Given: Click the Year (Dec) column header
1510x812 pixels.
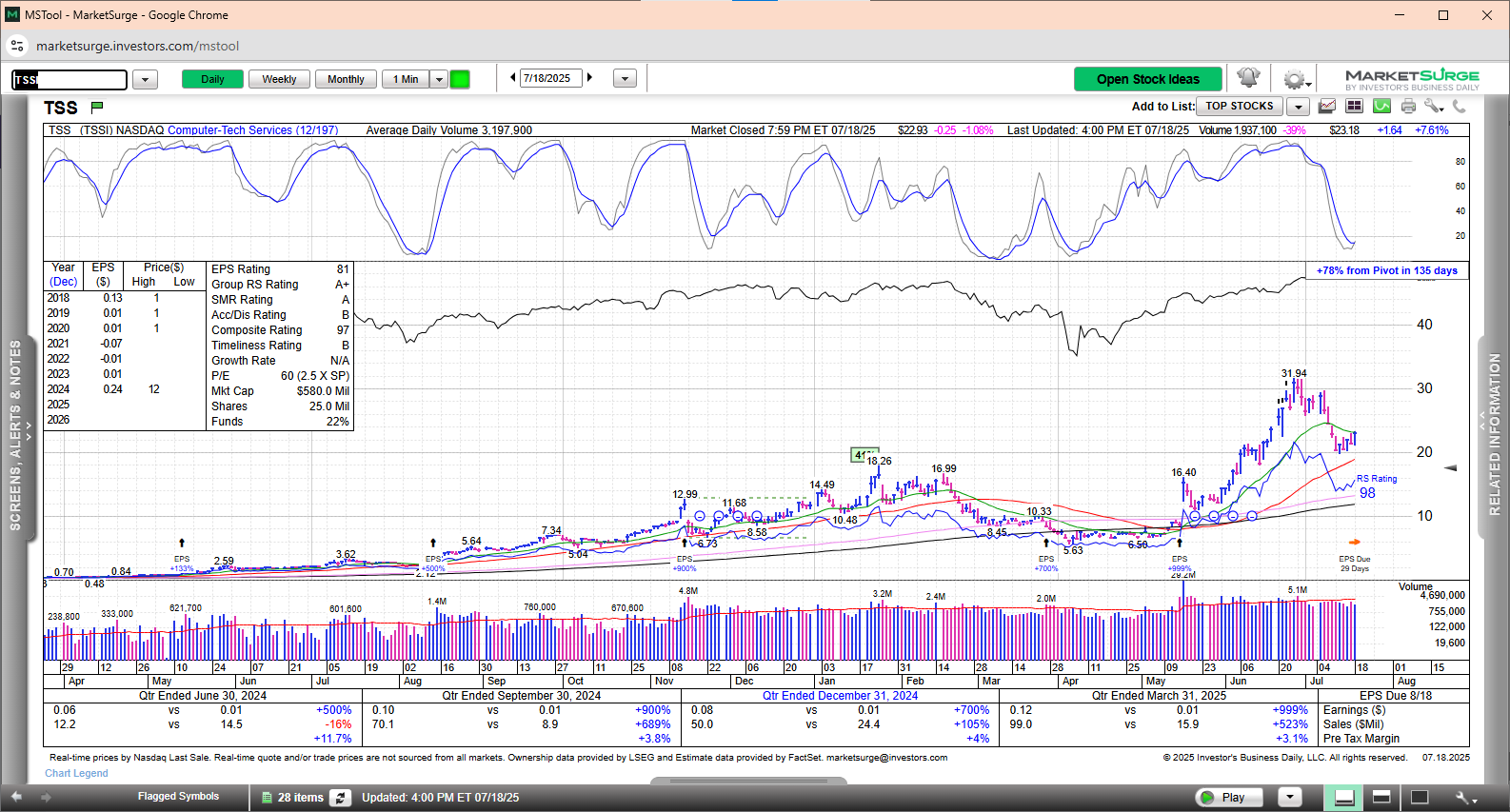Looking at the screenshot, I should point(64,274).
